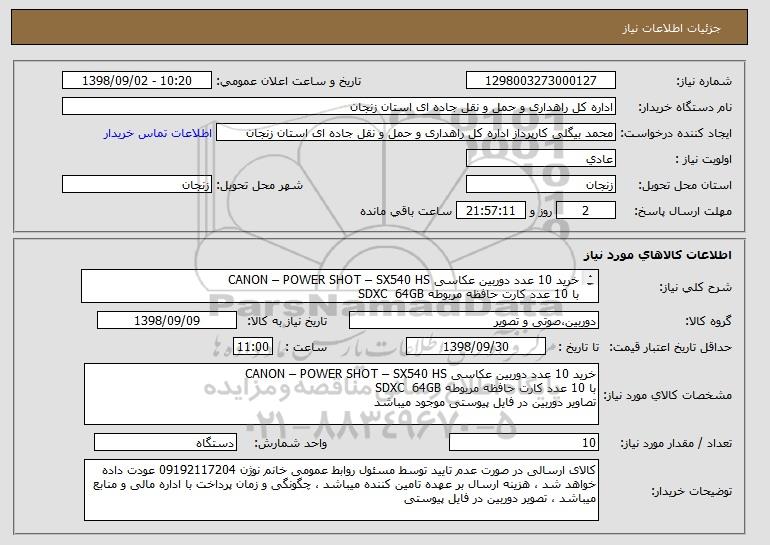
Task: Click the تاریخ نیاز به کالا label
Action: coord(287,321)
